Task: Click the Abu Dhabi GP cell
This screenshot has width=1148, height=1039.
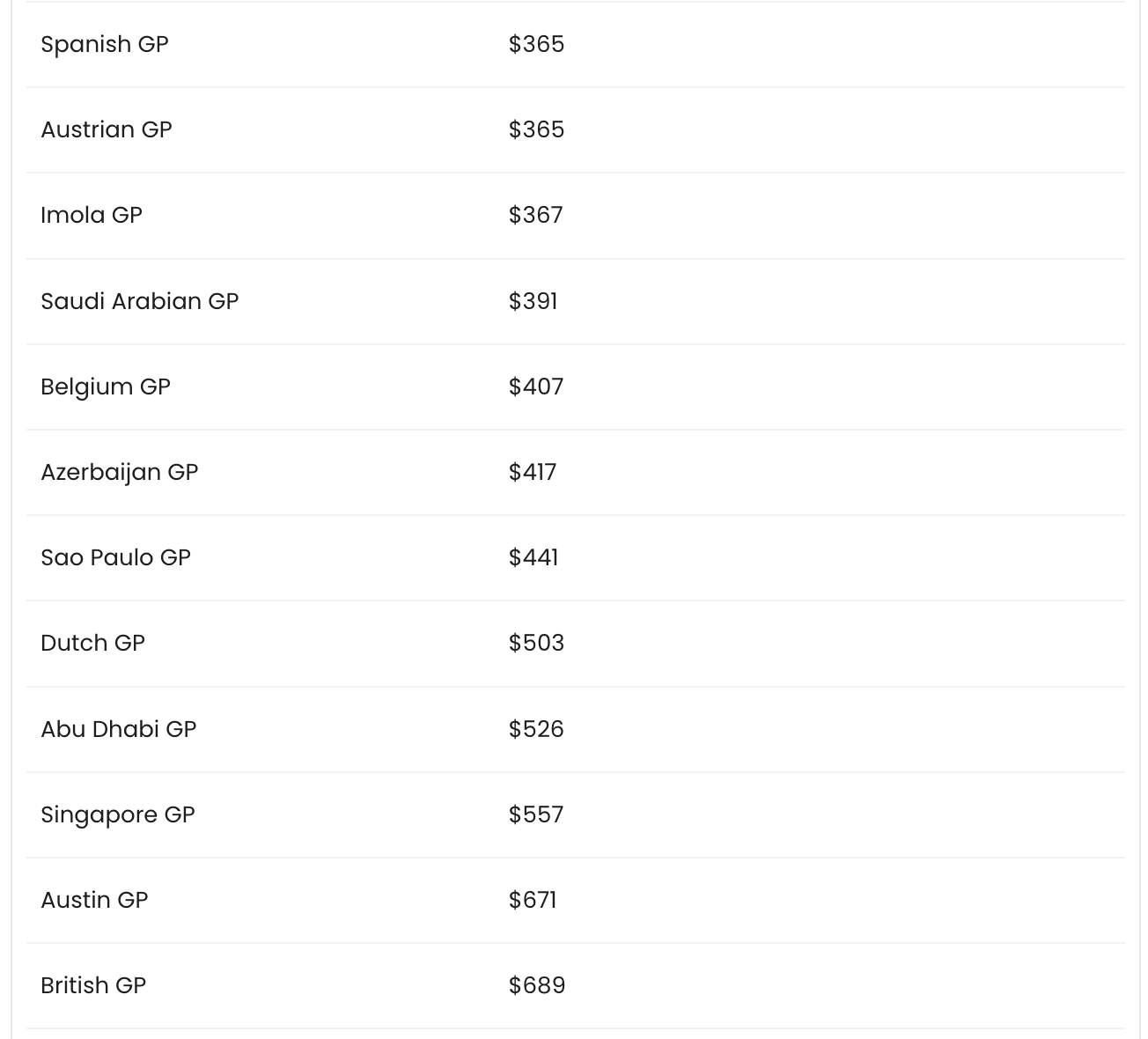Action: point(119,729)
